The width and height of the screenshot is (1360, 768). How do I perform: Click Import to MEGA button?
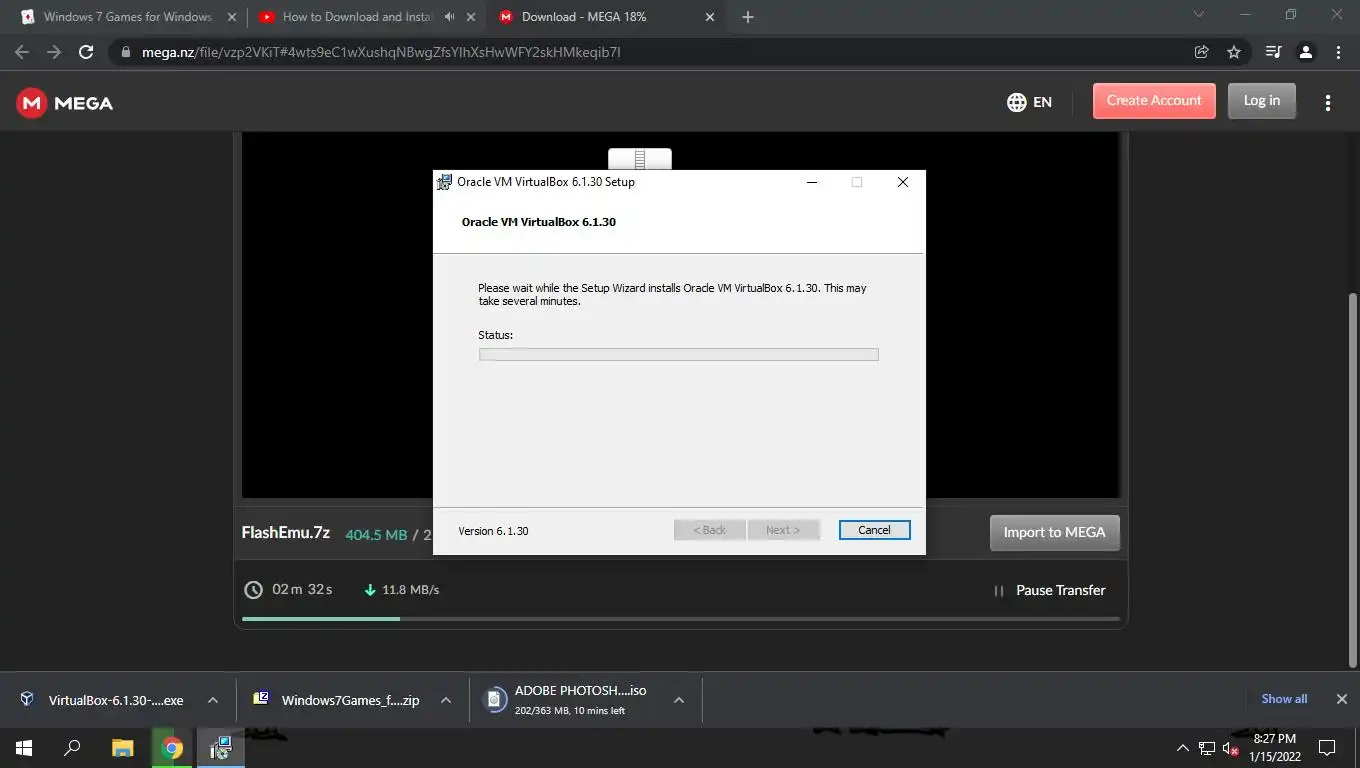point(1055,532)
